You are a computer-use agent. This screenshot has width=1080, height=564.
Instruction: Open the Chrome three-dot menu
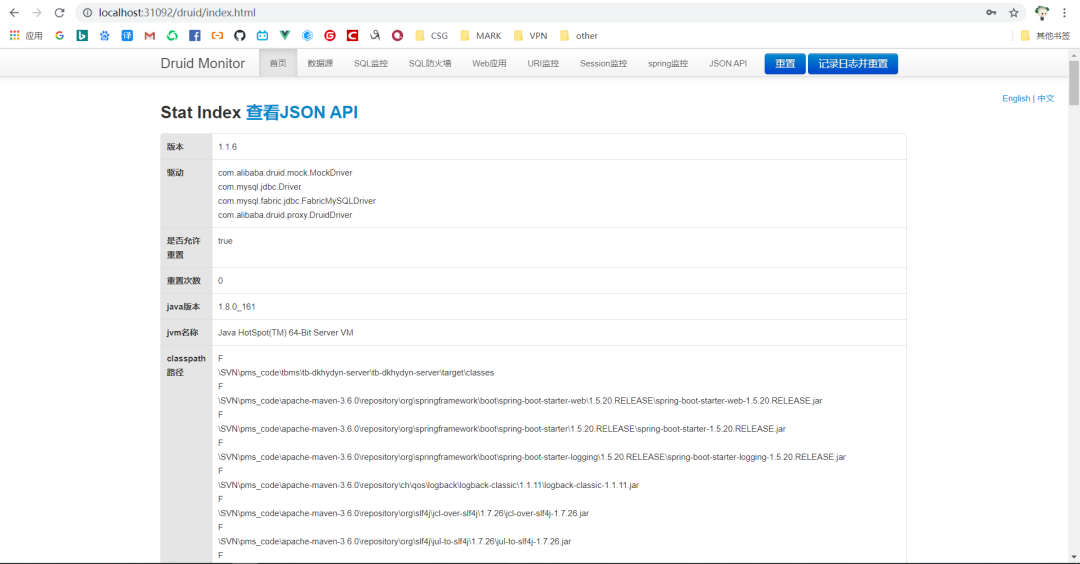1064,12
